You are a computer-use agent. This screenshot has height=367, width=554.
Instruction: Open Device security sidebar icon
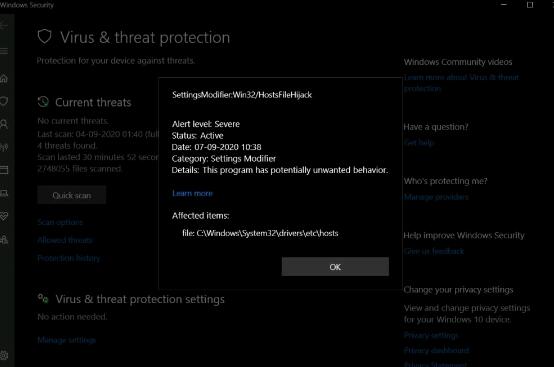[x=4, y=193]
